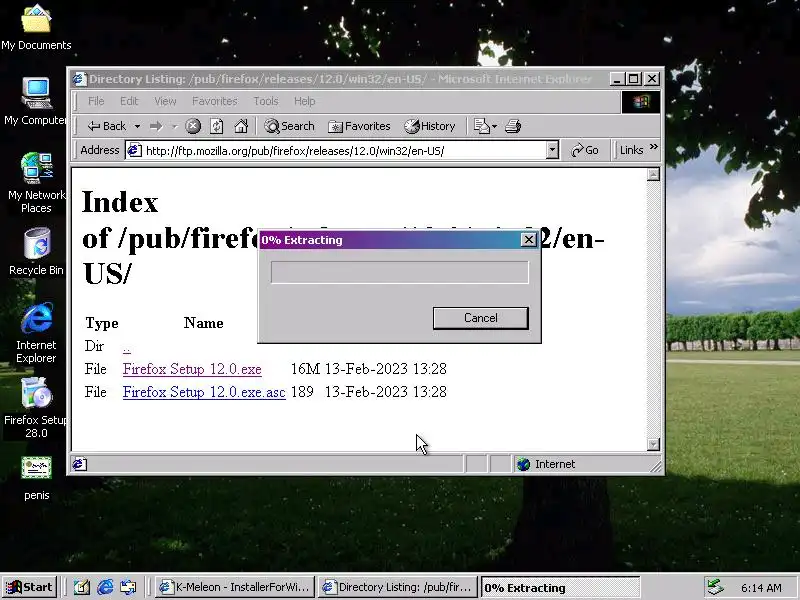This screenshot has height=600, width=800.
Task: Open the Favorites menu
Action: coord(215,101)
